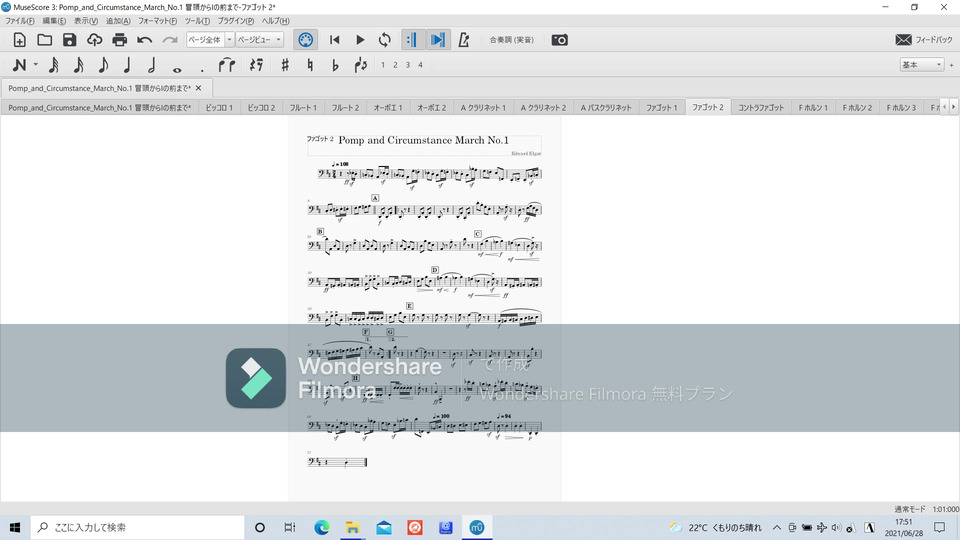Select the whole note duration
The width and height of the screenshot is (960, 540).
pos(177,68)
